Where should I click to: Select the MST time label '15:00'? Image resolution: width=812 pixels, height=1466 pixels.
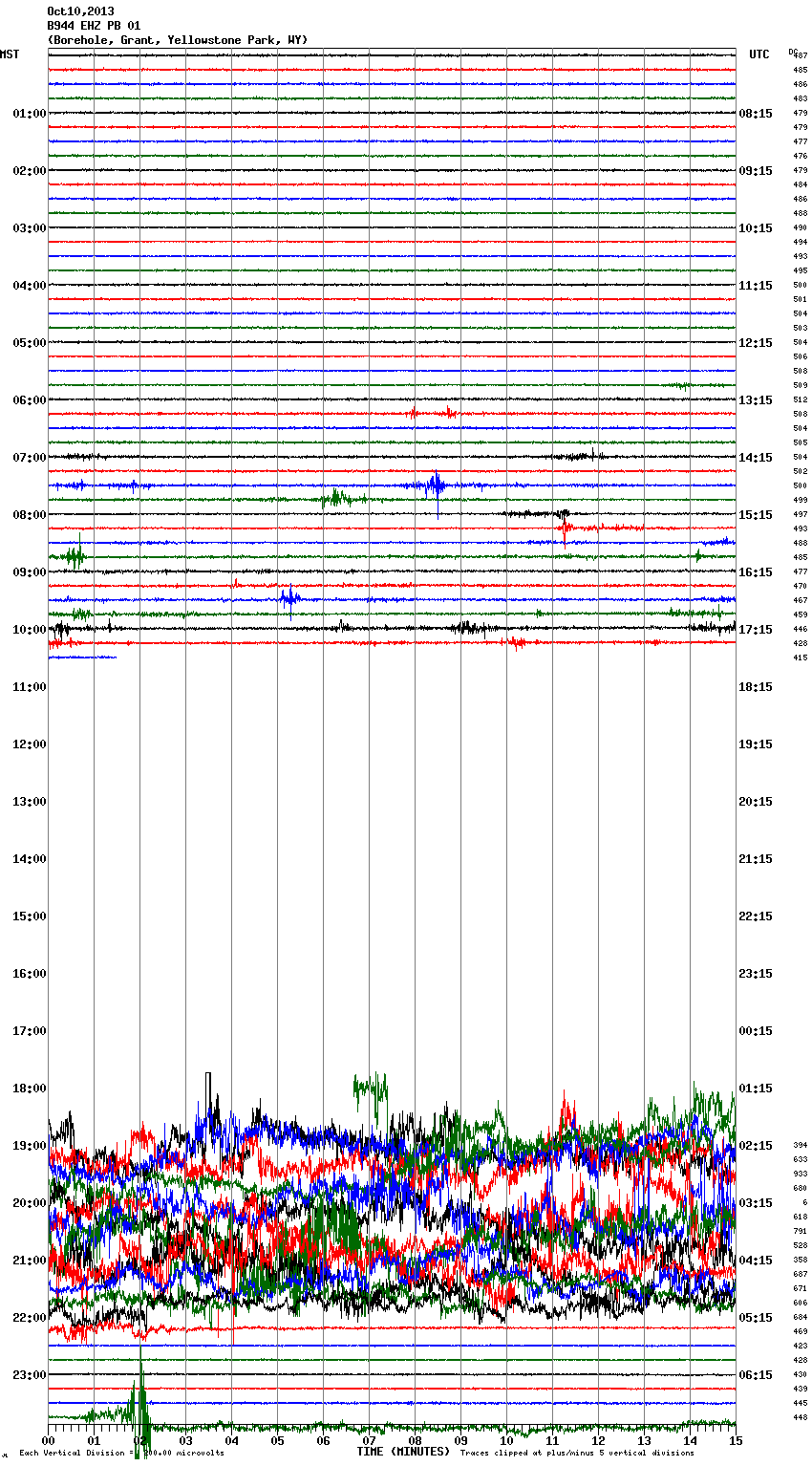click(x=30, y=916)
